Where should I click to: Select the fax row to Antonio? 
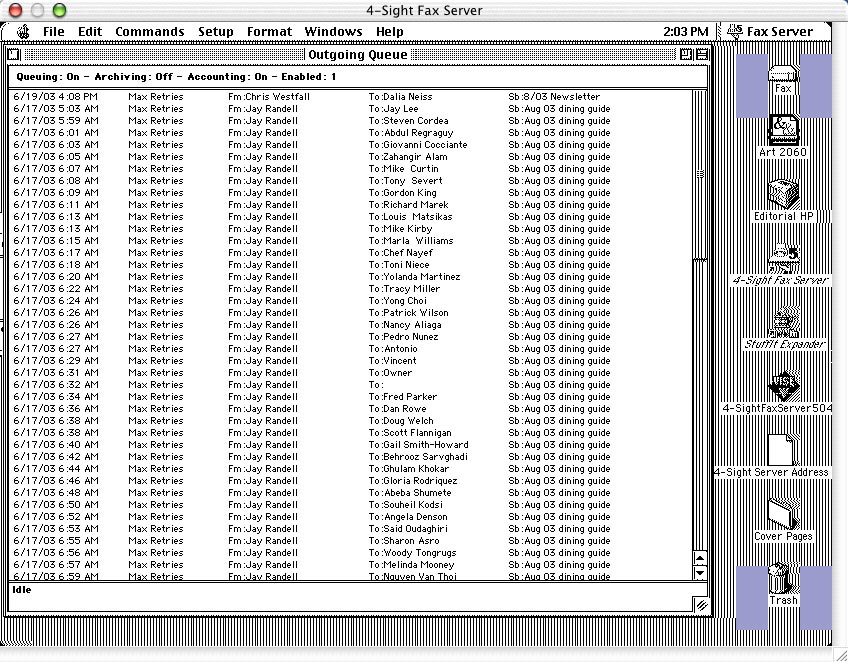pyautogui.click(x=350, y=349)
